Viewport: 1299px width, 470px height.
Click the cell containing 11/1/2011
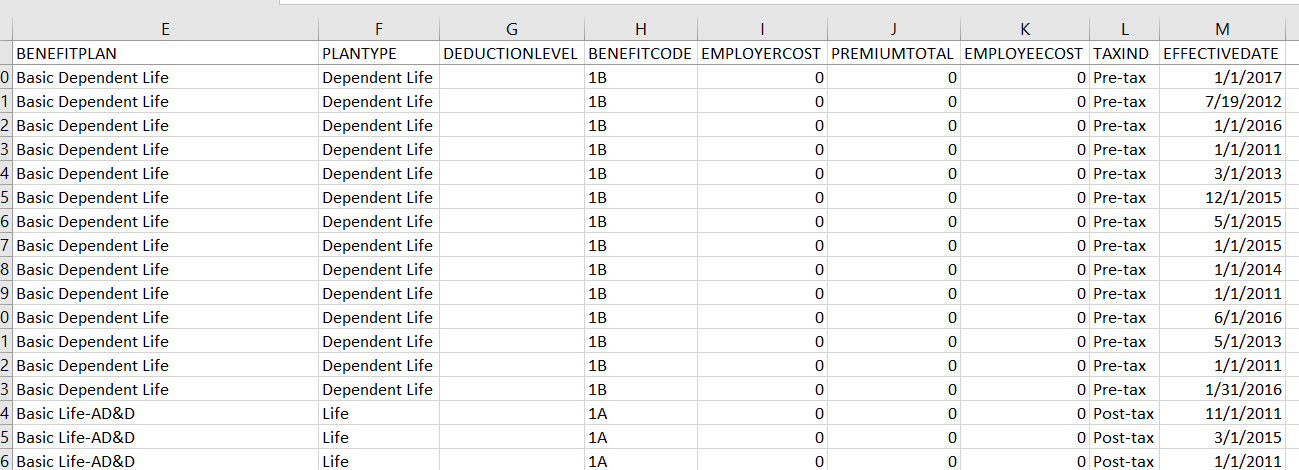coord(1222,413)
